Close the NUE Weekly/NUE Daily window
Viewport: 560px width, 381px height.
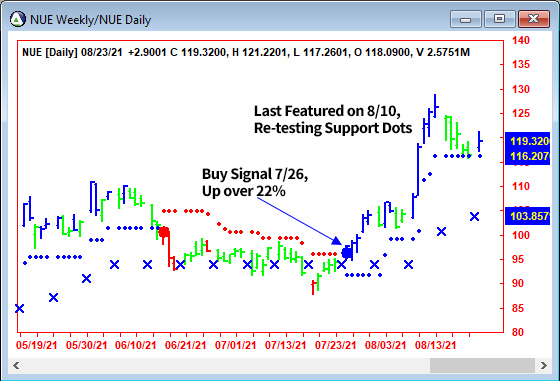pyautogui.click(x=534, y=19)
